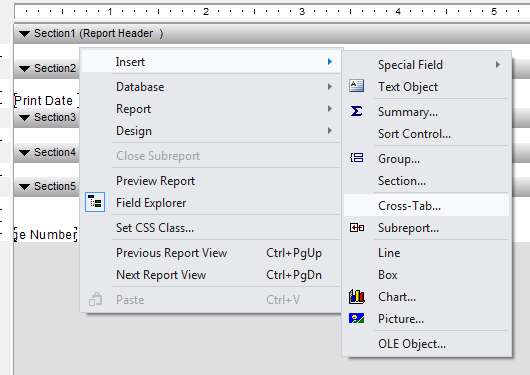Click the grayed Paste clipboard icon
The height and width of the screenshot is (375, 530).
pos(96,299)
